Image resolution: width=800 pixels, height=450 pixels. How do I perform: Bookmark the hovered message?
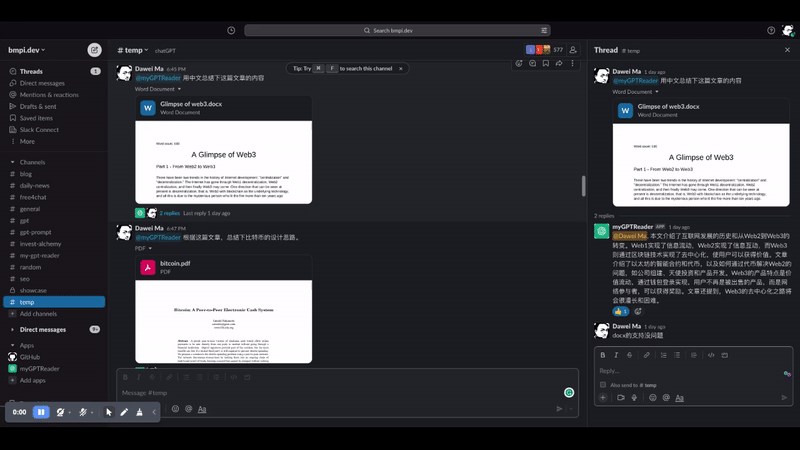[x=546, y=63]
